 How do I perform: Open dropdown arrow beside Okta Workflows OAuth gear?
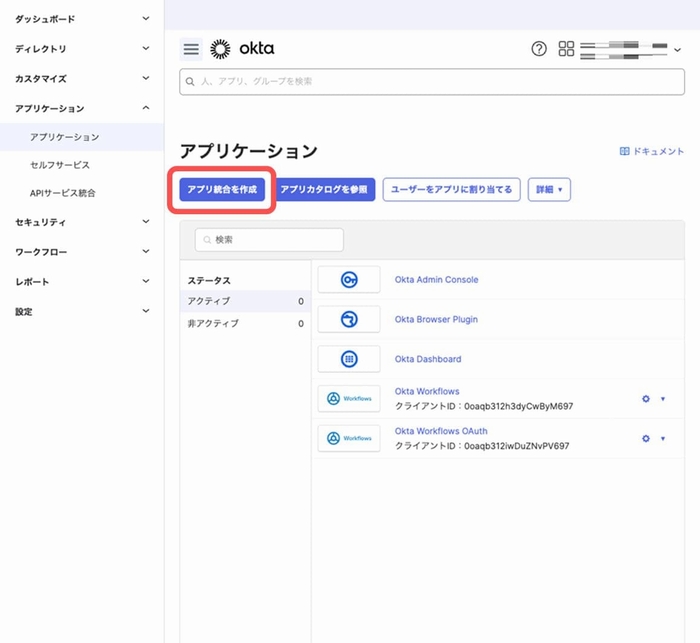662,438
